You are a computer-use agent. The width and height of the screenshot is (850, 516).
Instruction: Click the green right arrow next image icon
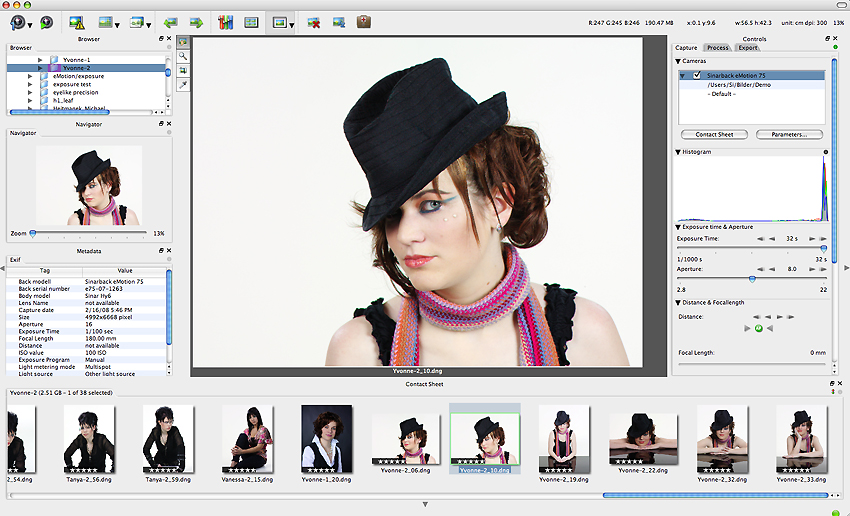point(196,21)
